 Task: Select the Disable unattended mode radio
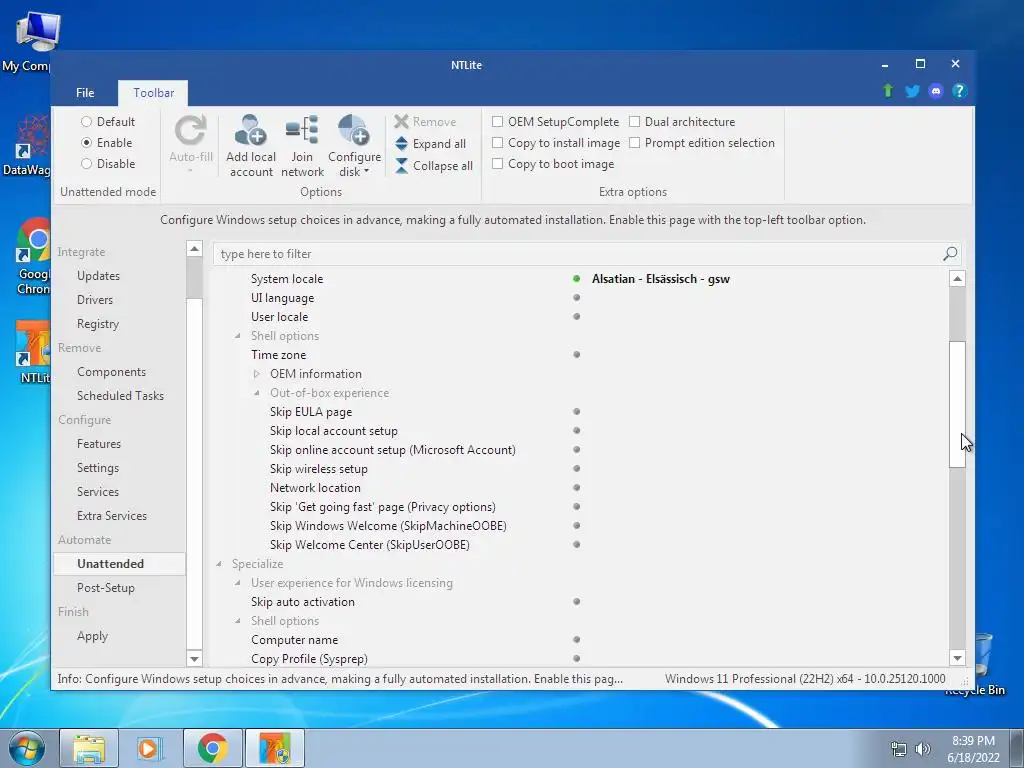86,163
